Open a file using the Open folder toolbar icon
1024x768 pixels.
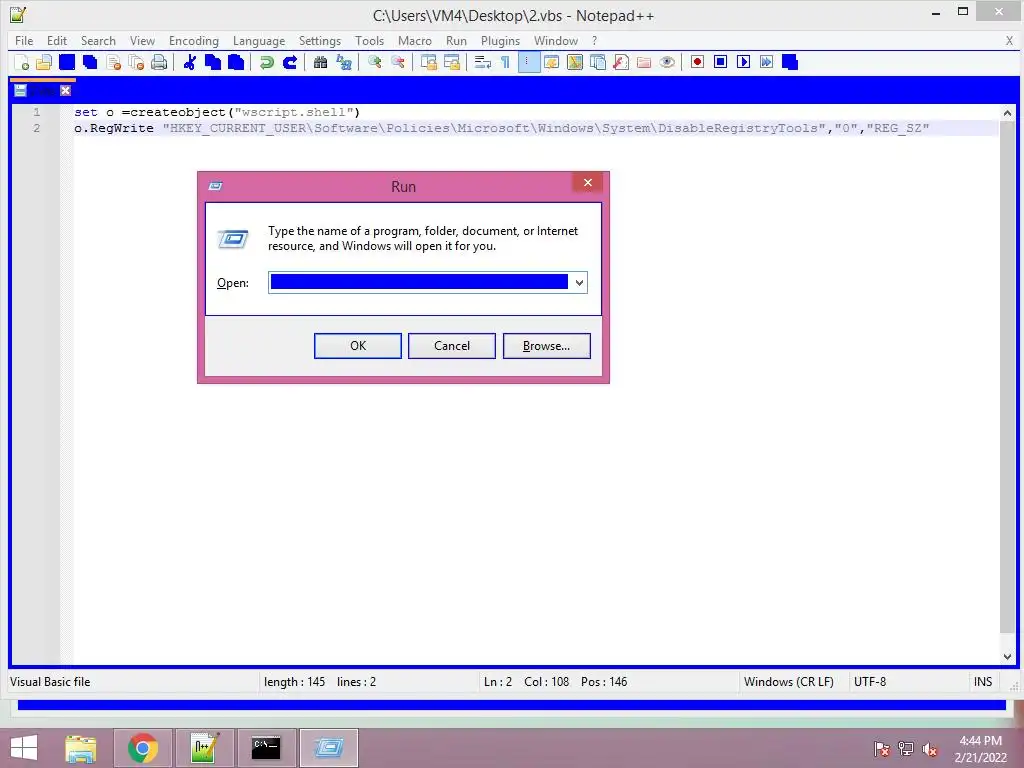[x=44, y=62]
